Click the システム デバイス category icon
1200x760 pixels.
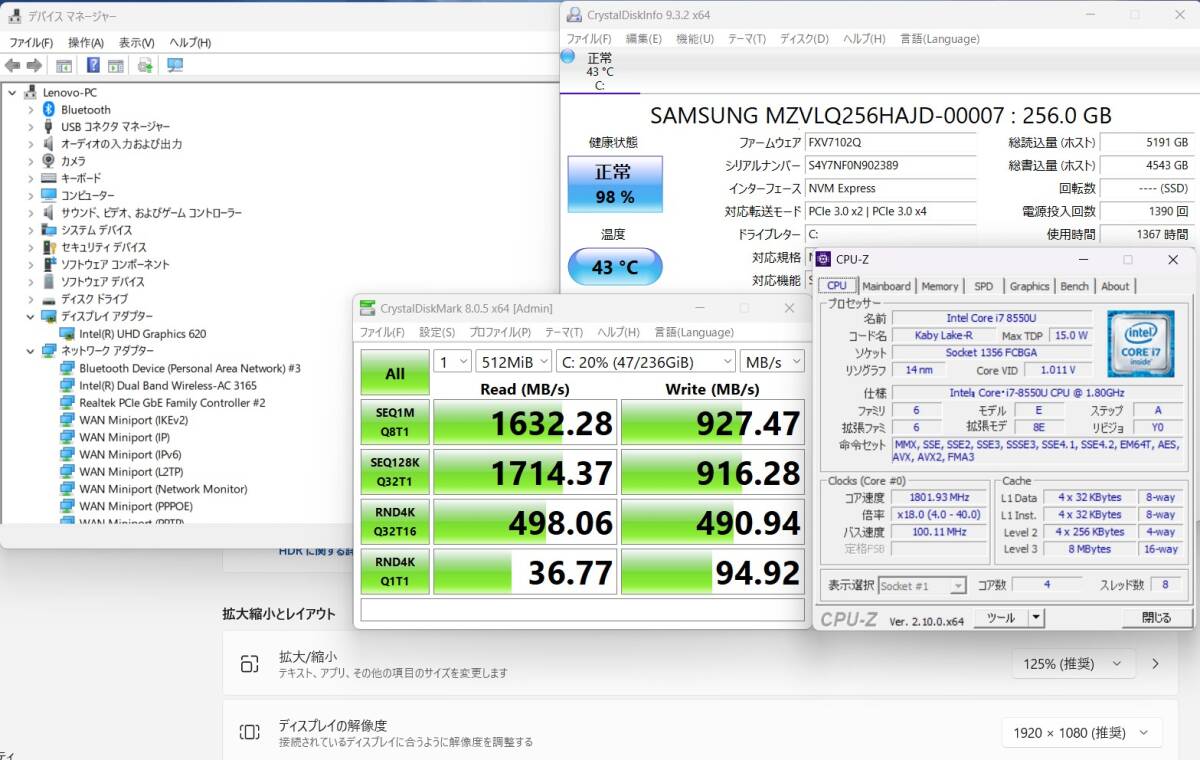[49, 230]
